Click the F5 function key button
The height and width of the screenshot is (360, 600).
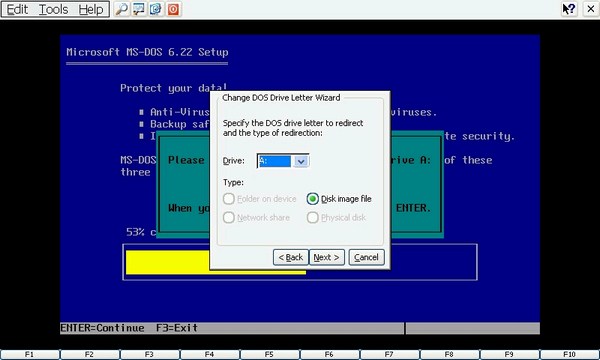coord(269,355)
